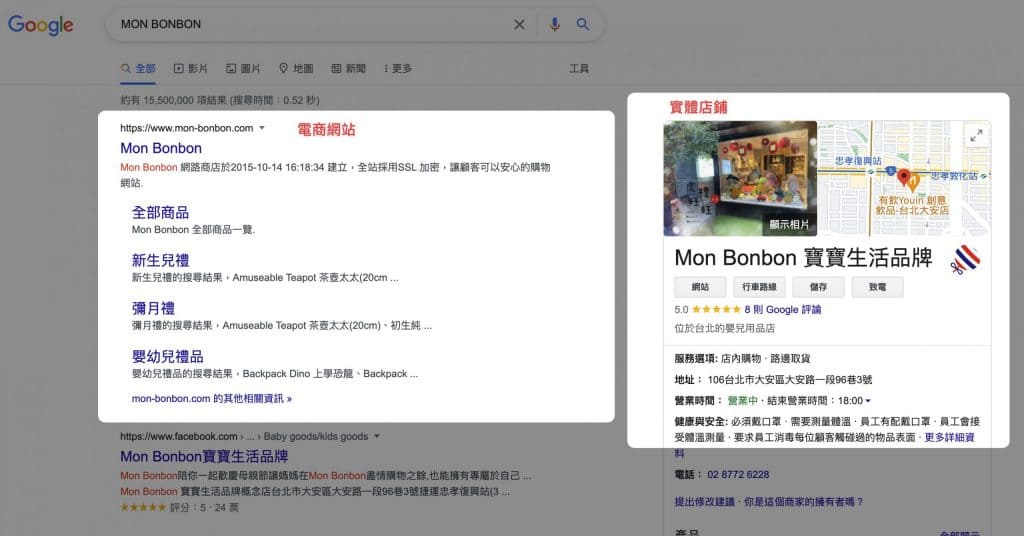Click the Mon Bonbon brand logo icon
1024x536 pixels.
click(x=966, y=259)
